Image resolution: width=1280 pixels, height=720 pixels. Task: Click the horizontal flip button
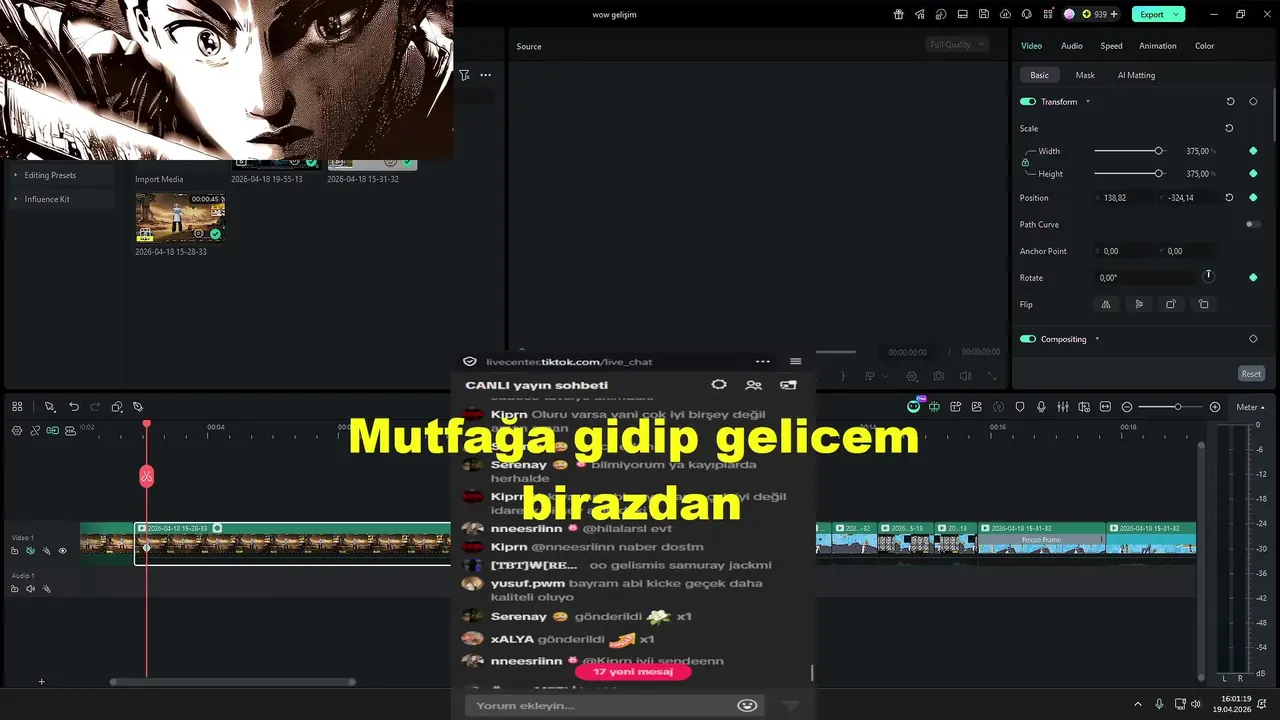tap(1106, 304)
